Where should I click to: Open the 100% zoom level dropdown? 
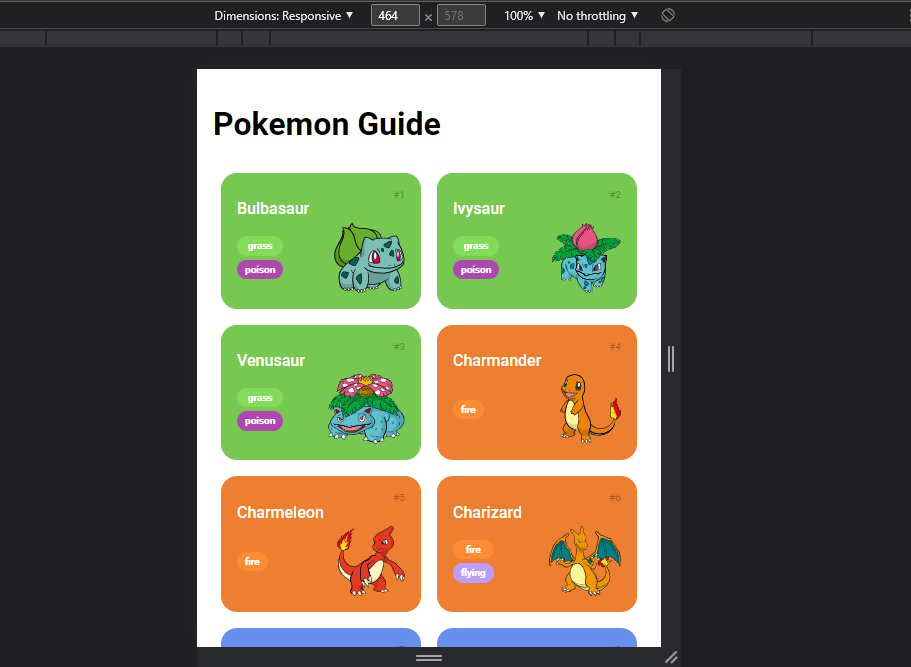coord(521,15)
